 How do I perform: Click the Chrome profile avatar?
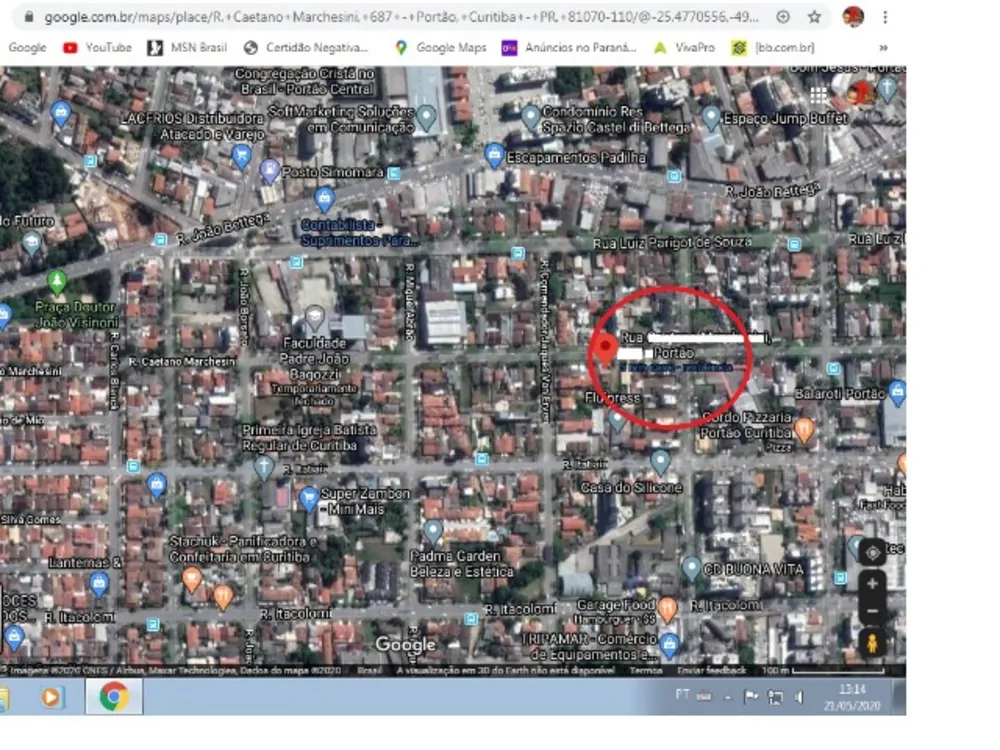click(x=853, y=17)
